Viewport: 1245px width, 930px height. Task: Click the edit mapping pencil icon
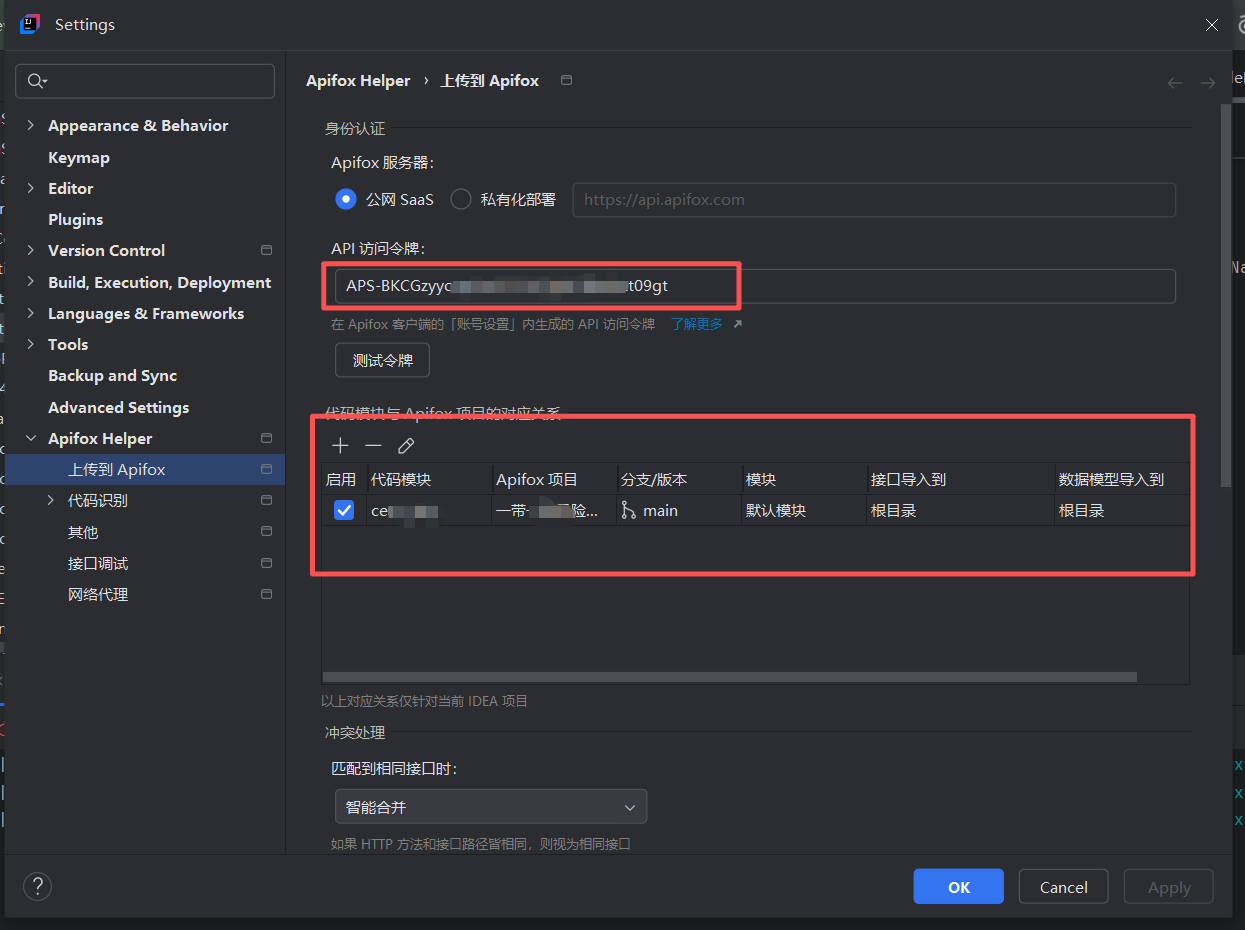pyautogui.click(x=406, y=446)
